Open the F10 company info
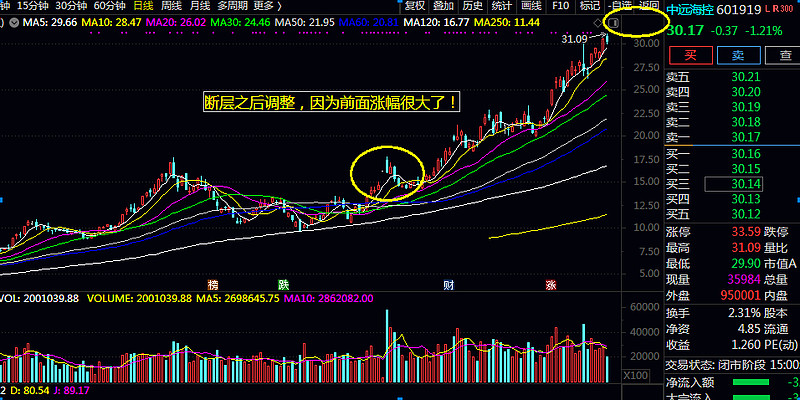 (x=561, y=6)
